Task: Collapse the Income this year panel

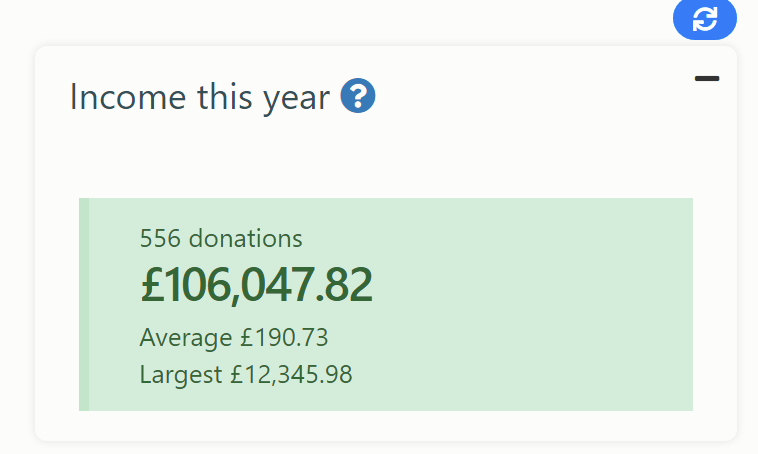Action: tap(707, 78)
